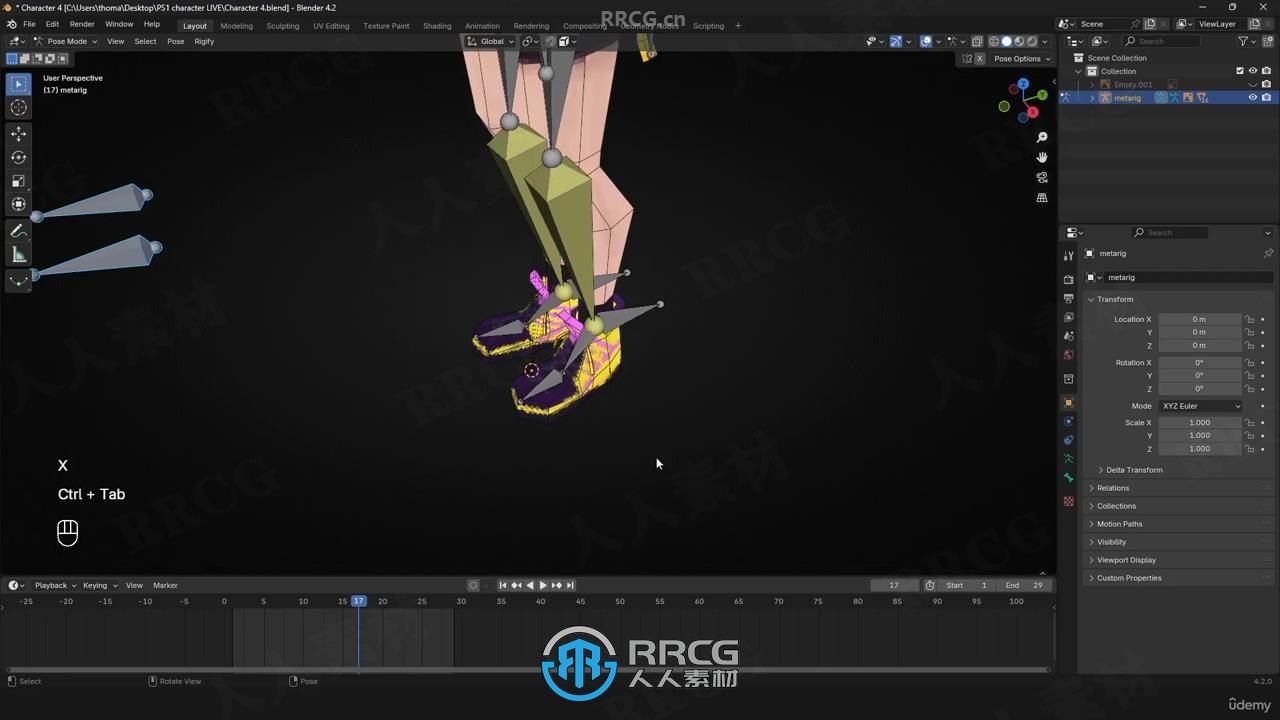Click Play animation button
Screen dimensions: 1280x720
(x=543, y=585)
